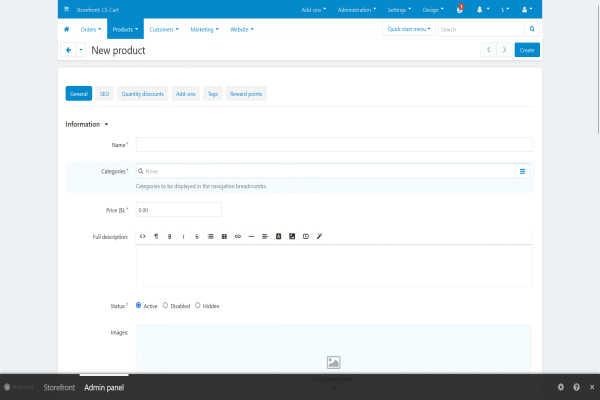Open the help question mark icon
The width and height of the screenshot is (600, 400).
click(576, 387)
